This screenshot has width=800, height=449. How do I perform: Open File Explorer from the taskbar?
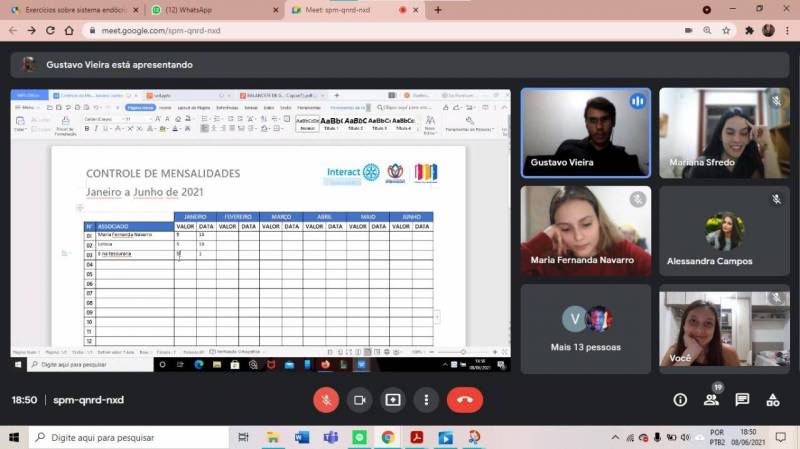click(x=273, y=437)
